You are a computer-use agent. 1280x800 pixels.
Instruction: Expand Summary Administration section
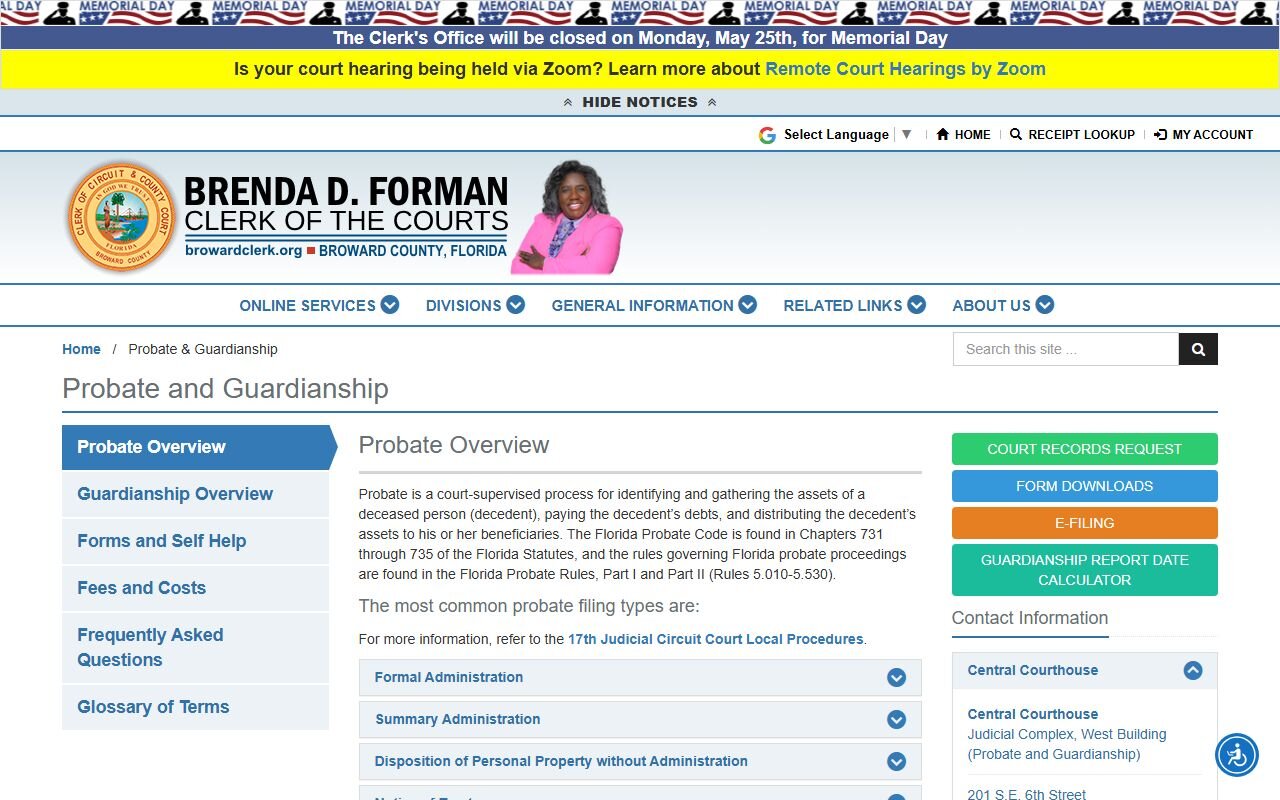pyautogui.click(x=640, y=719)
